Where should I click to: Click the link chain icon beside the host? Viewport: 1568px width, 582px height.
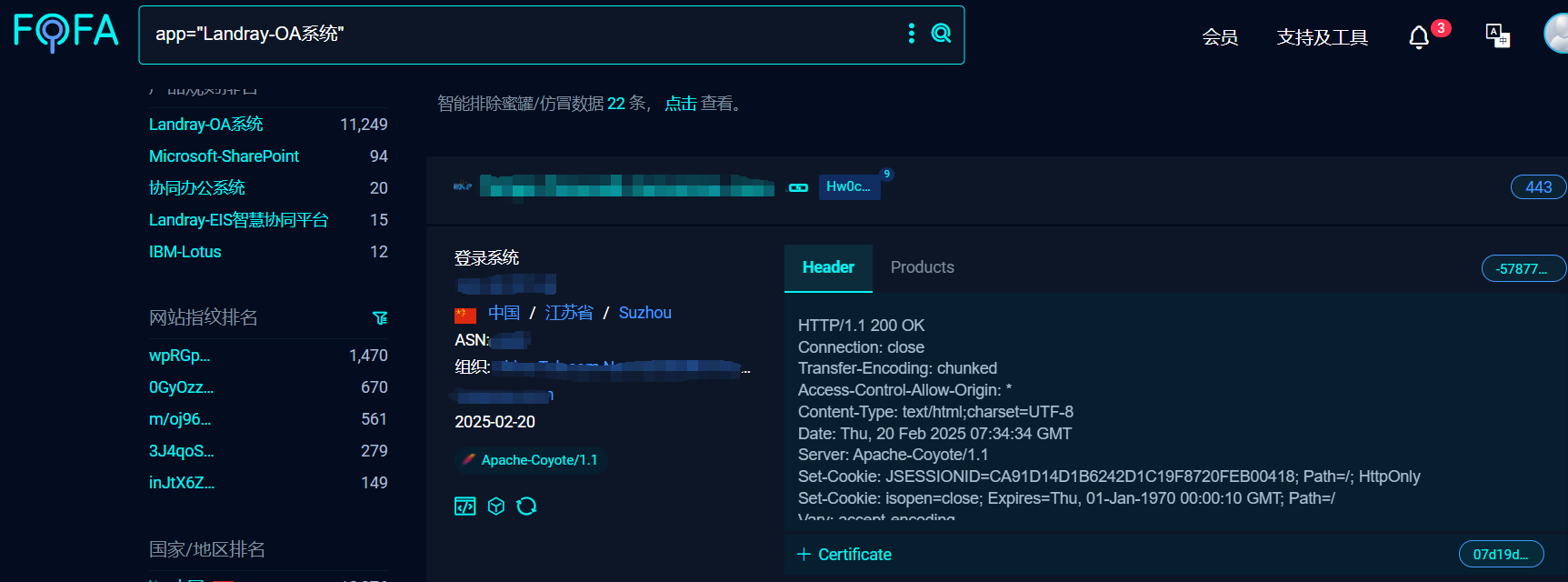798,187
